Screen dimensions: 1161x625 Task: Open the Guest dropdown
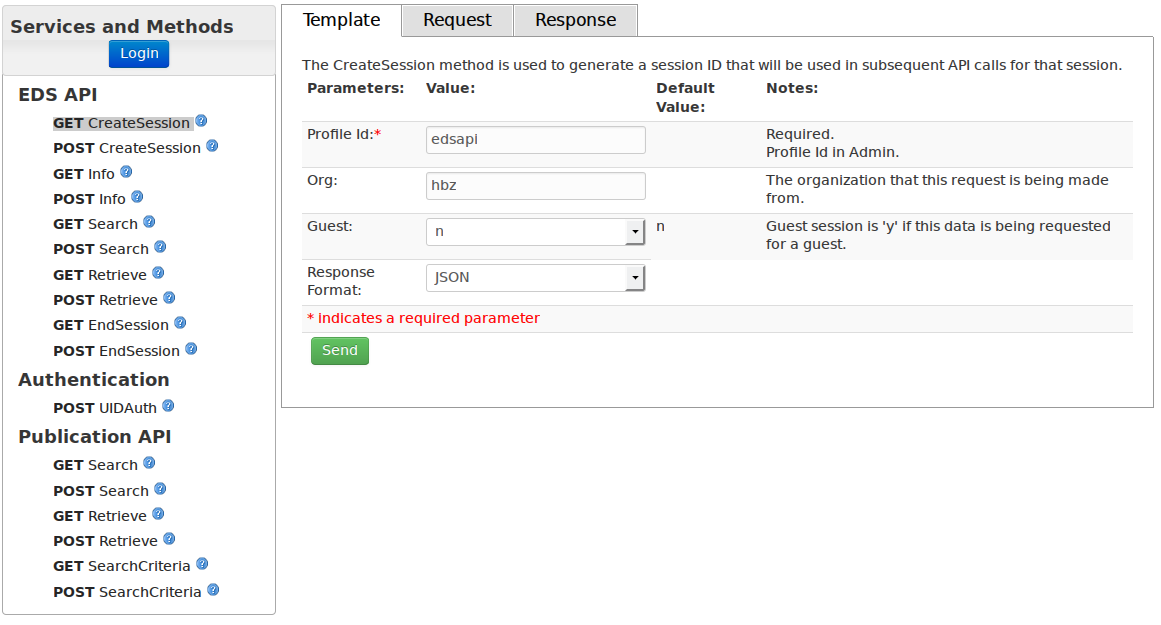[535, 232]
